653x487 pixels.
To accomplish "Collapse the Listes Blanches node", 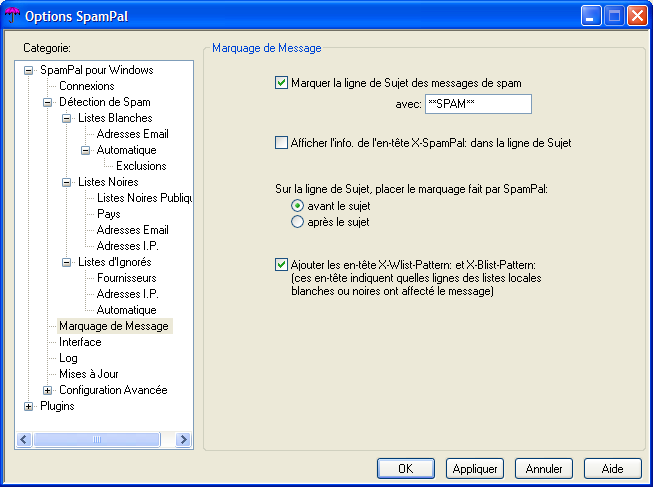I will point(67,118).
